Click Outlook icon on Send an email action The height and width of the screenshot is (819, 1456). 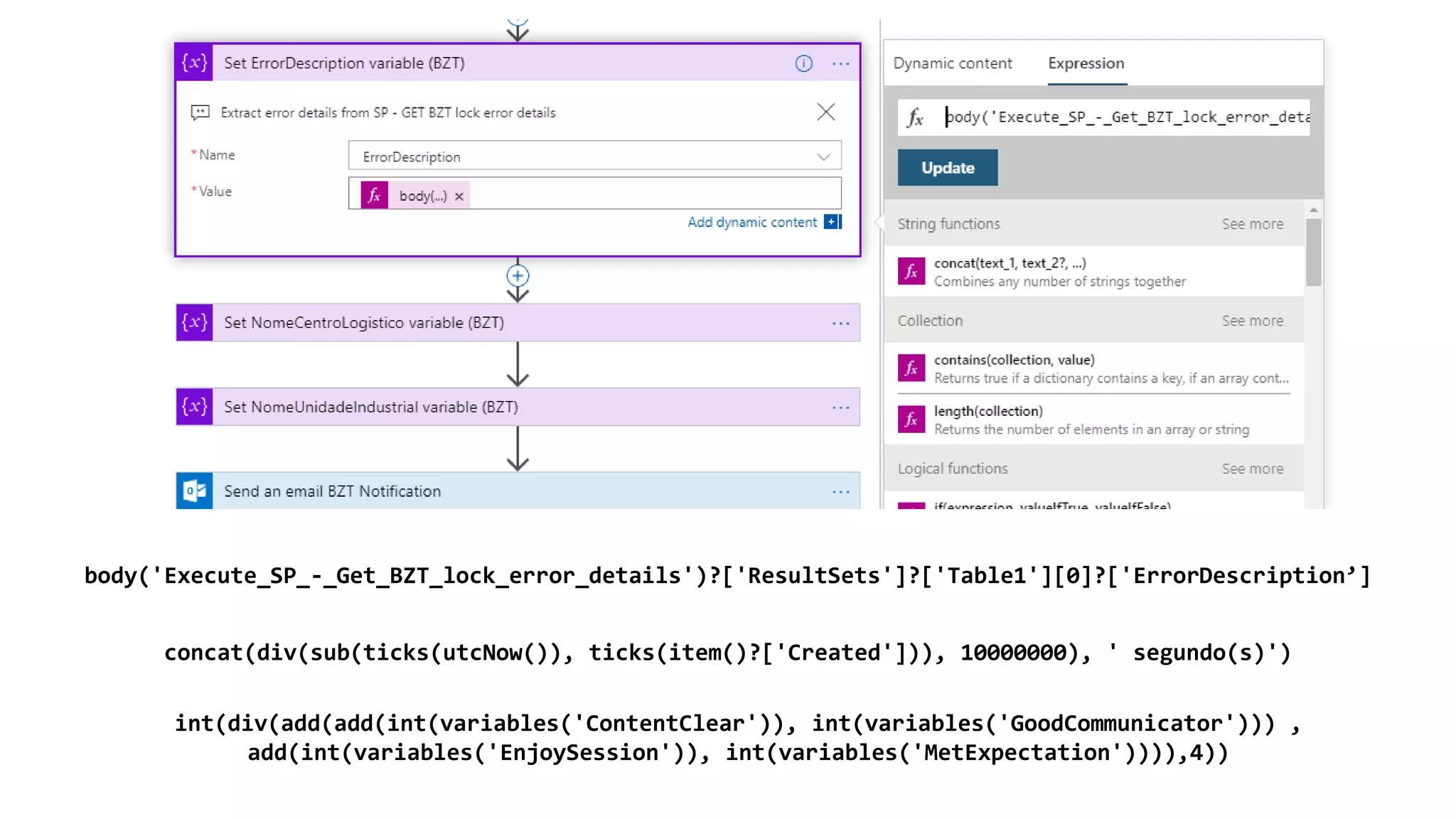[x=194, y=491]
